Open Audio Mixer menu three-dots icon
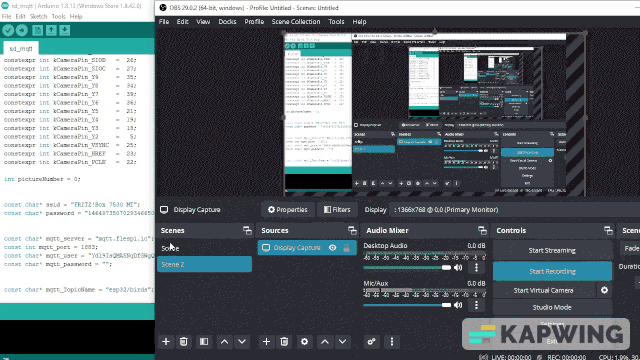The height and width of the screenshot is (360, 640). pyautogui.click(x=392, y=342)
